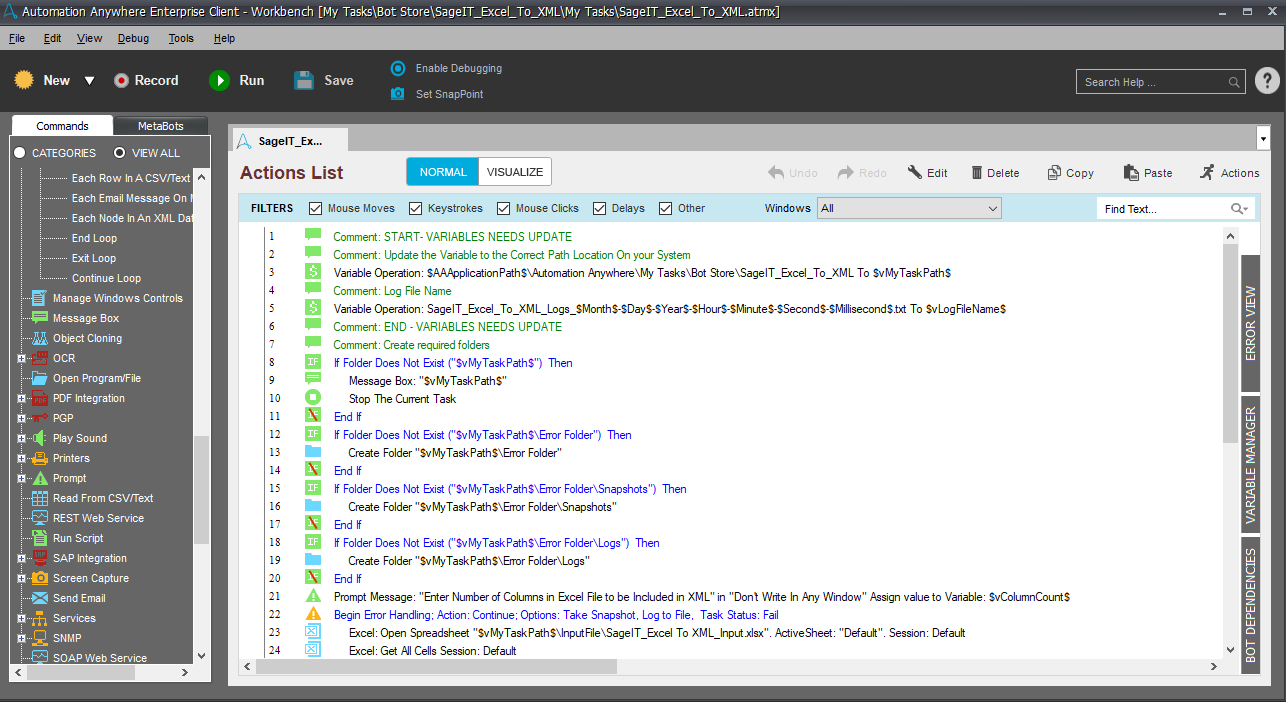Switch to VISUALIZE view
The height and width of the screenshot is (702, 1286).
pyautogui.click(x=514, y=172)
